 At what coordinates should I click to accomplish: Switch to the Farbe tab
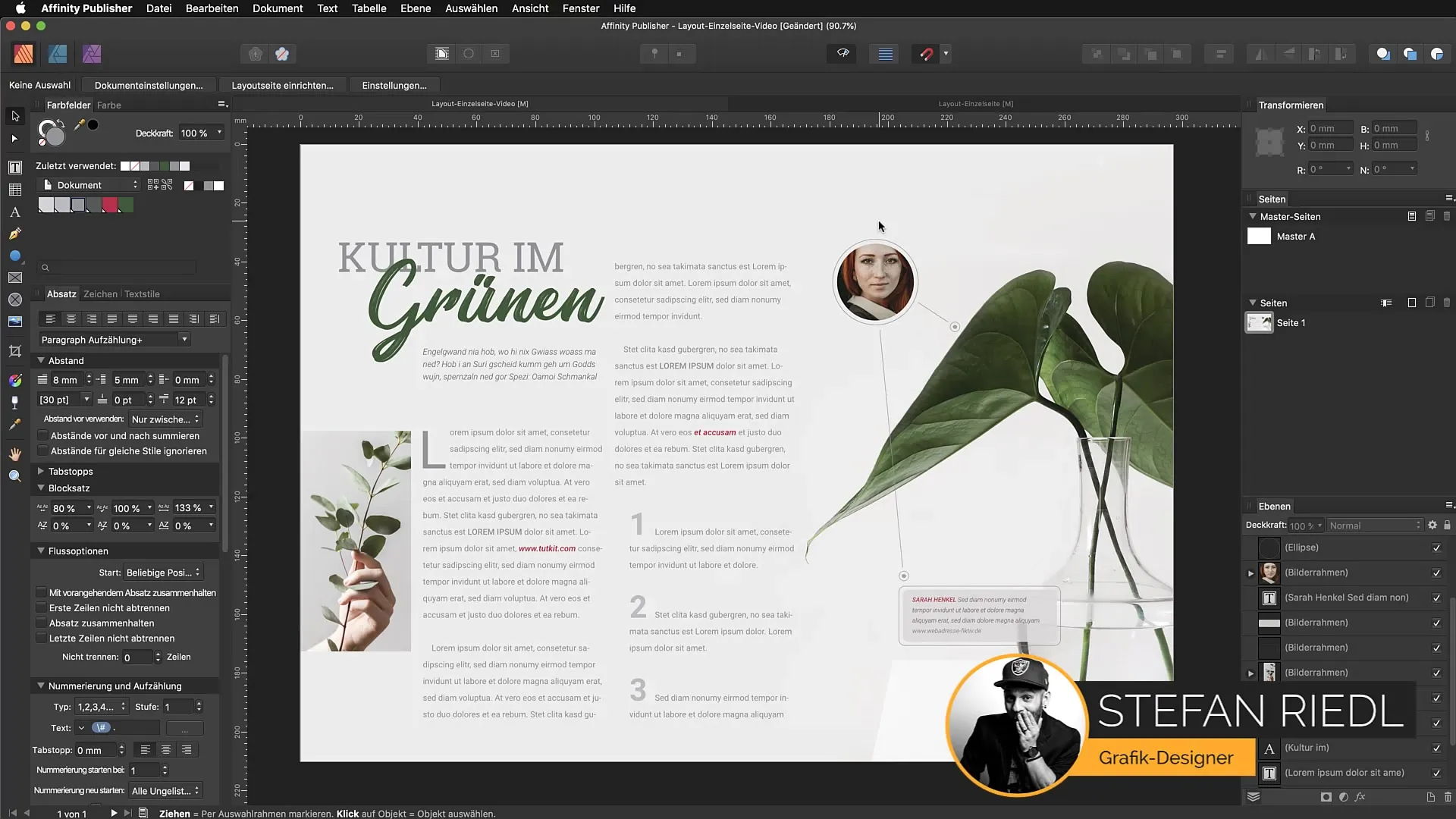pos(109,105)
